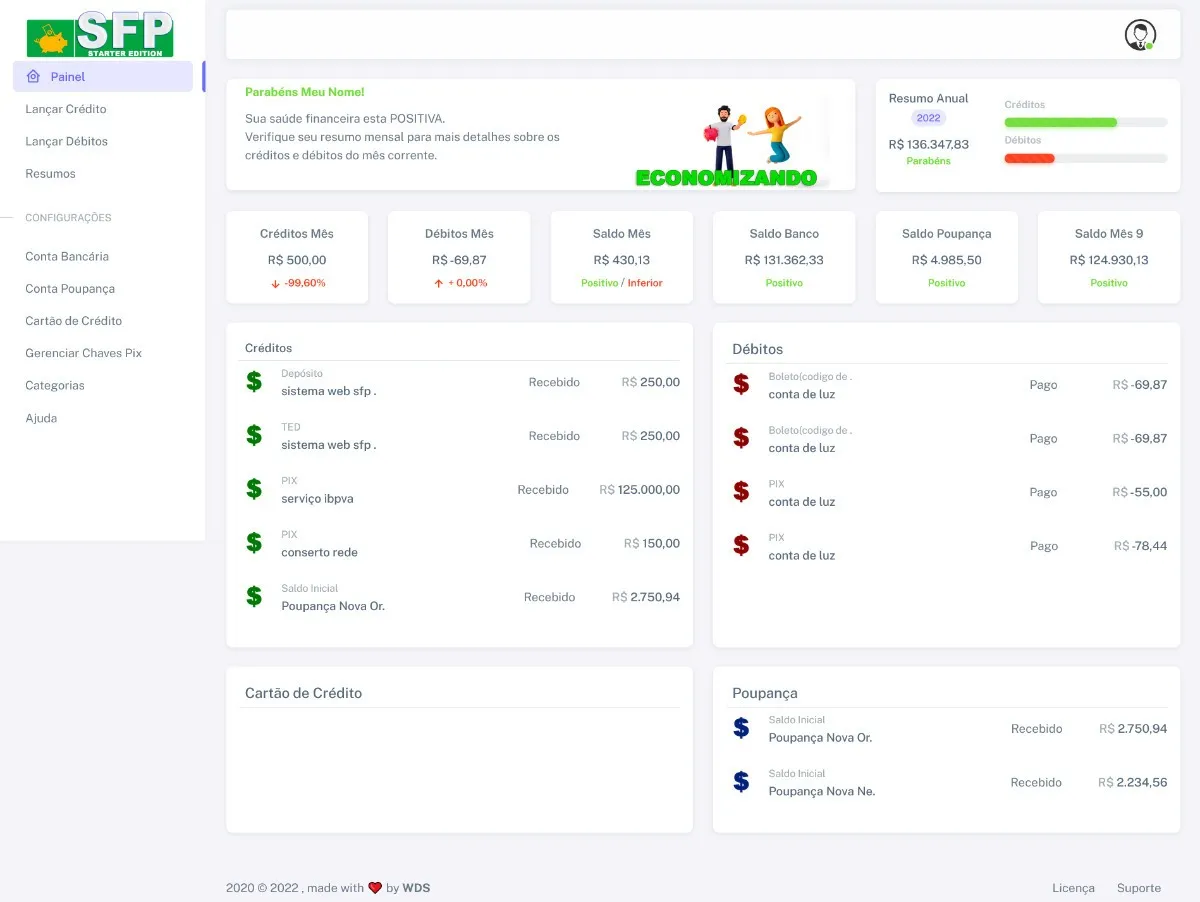
Task: Open Gerenciar Chaves Pix
Action: pyautogui.click(x=83, y=353)
